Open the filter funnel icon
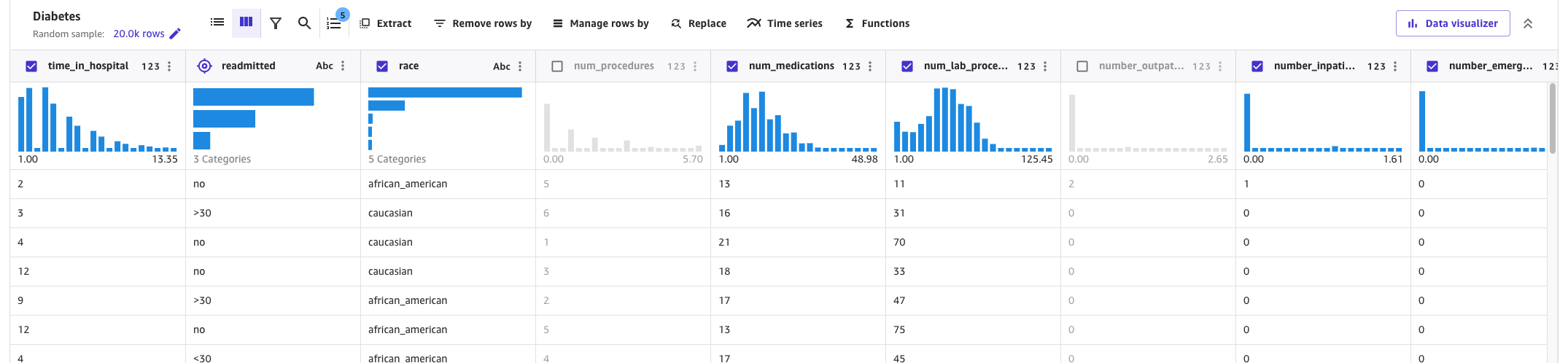 click(x=276, y=23)
